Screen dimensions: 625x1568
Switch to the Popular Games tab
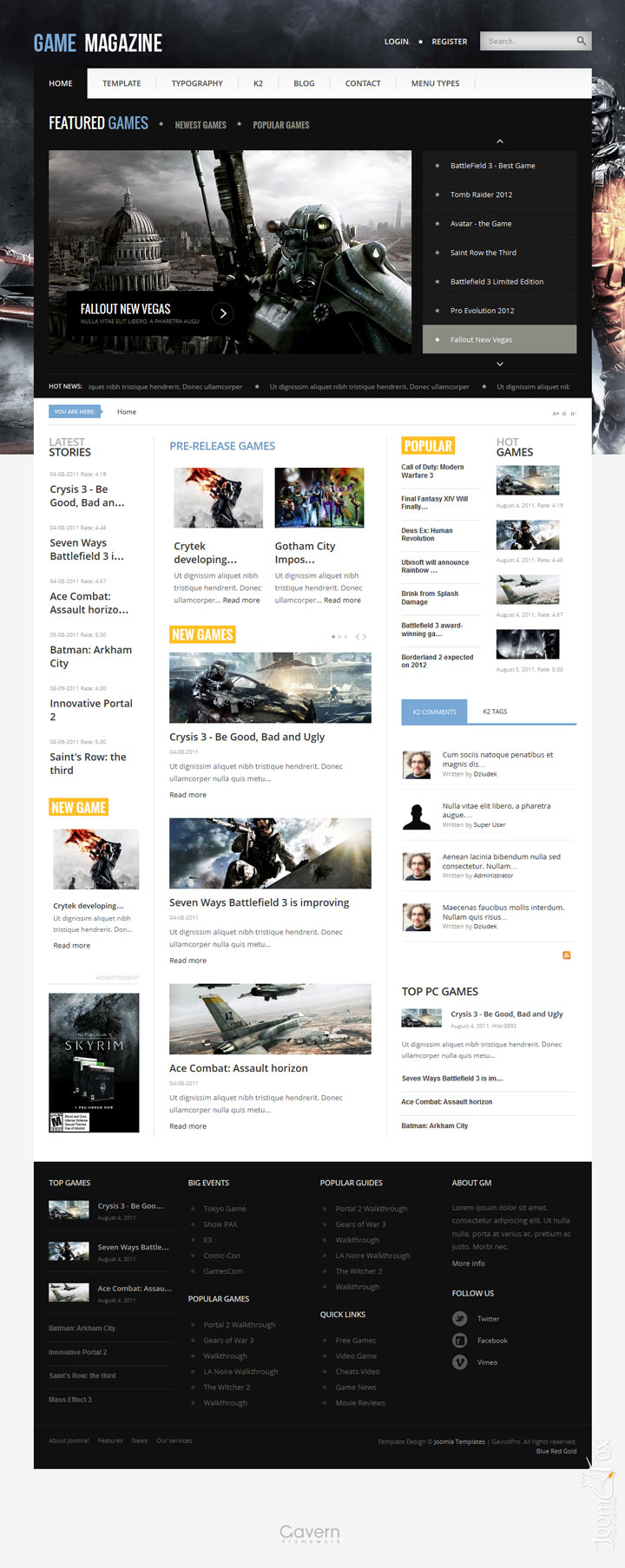[281, 125]
